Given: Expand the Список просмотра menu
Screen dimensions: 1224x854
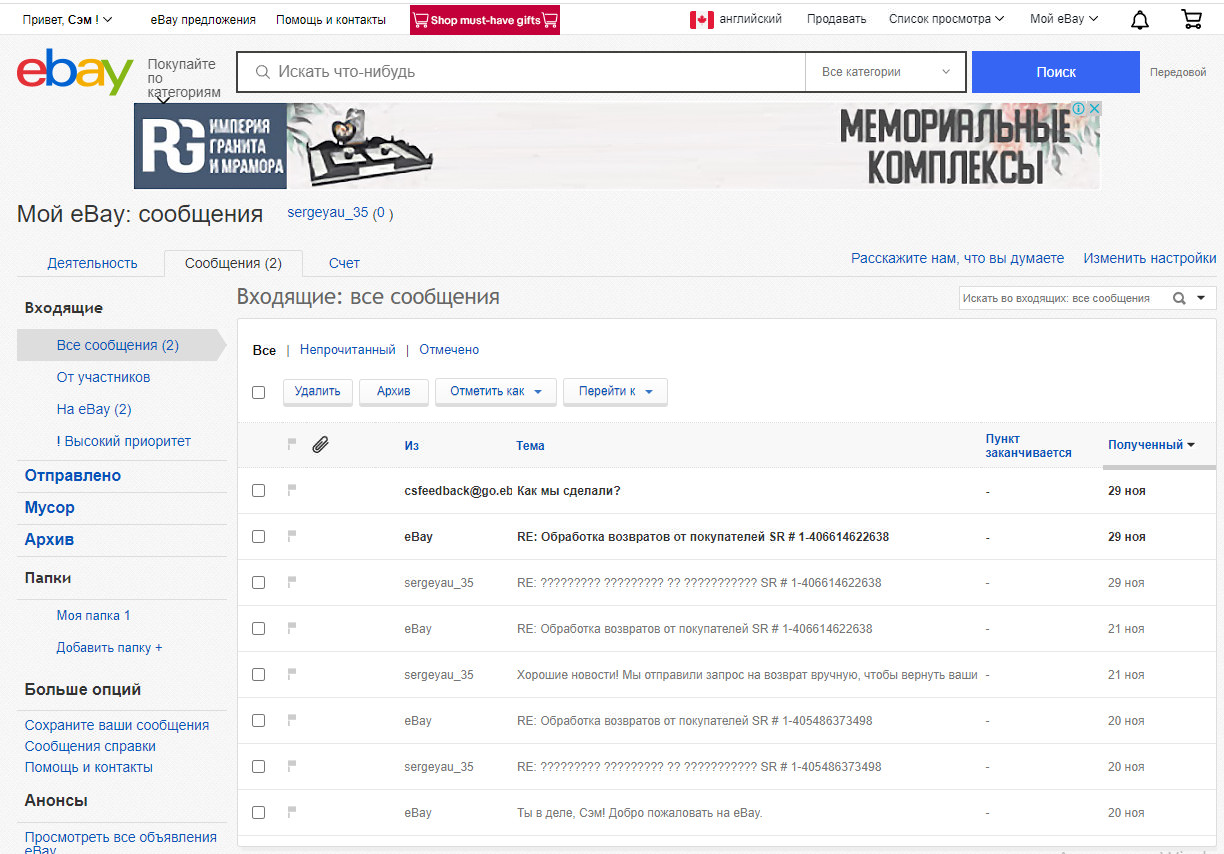Looking at the screenshot, I should 946,19.
